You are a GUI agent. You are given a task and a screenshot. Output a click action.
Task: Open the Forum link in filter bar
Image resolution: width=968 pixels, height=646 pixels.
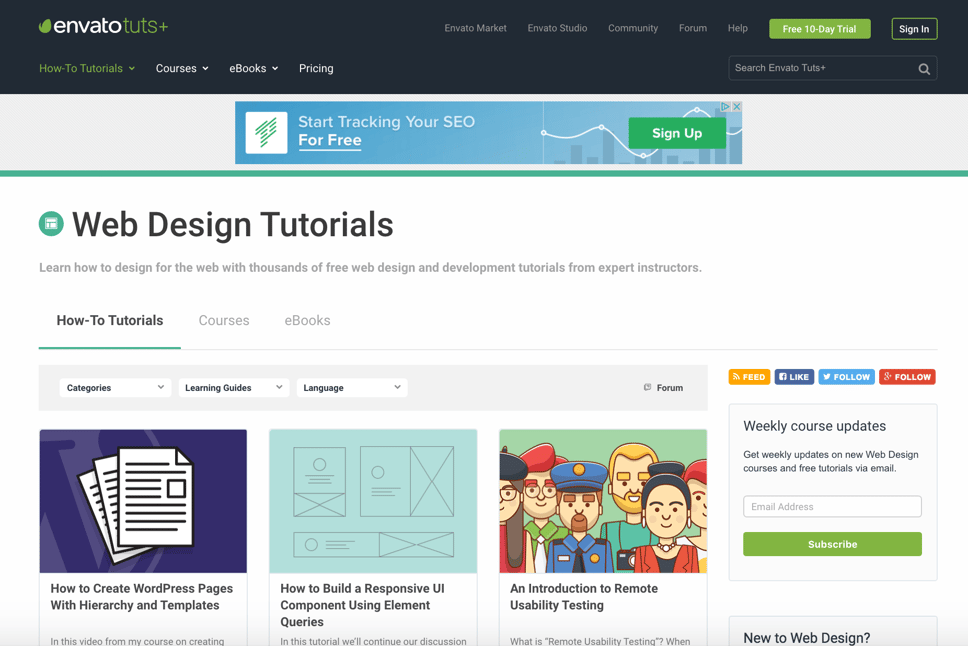click(663, 388)
